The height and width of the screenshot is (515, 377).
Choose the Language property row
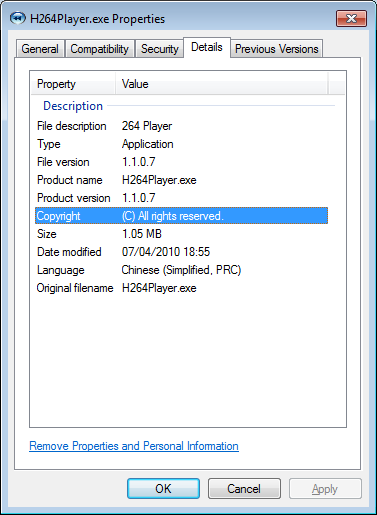click(x=182, y=270)
